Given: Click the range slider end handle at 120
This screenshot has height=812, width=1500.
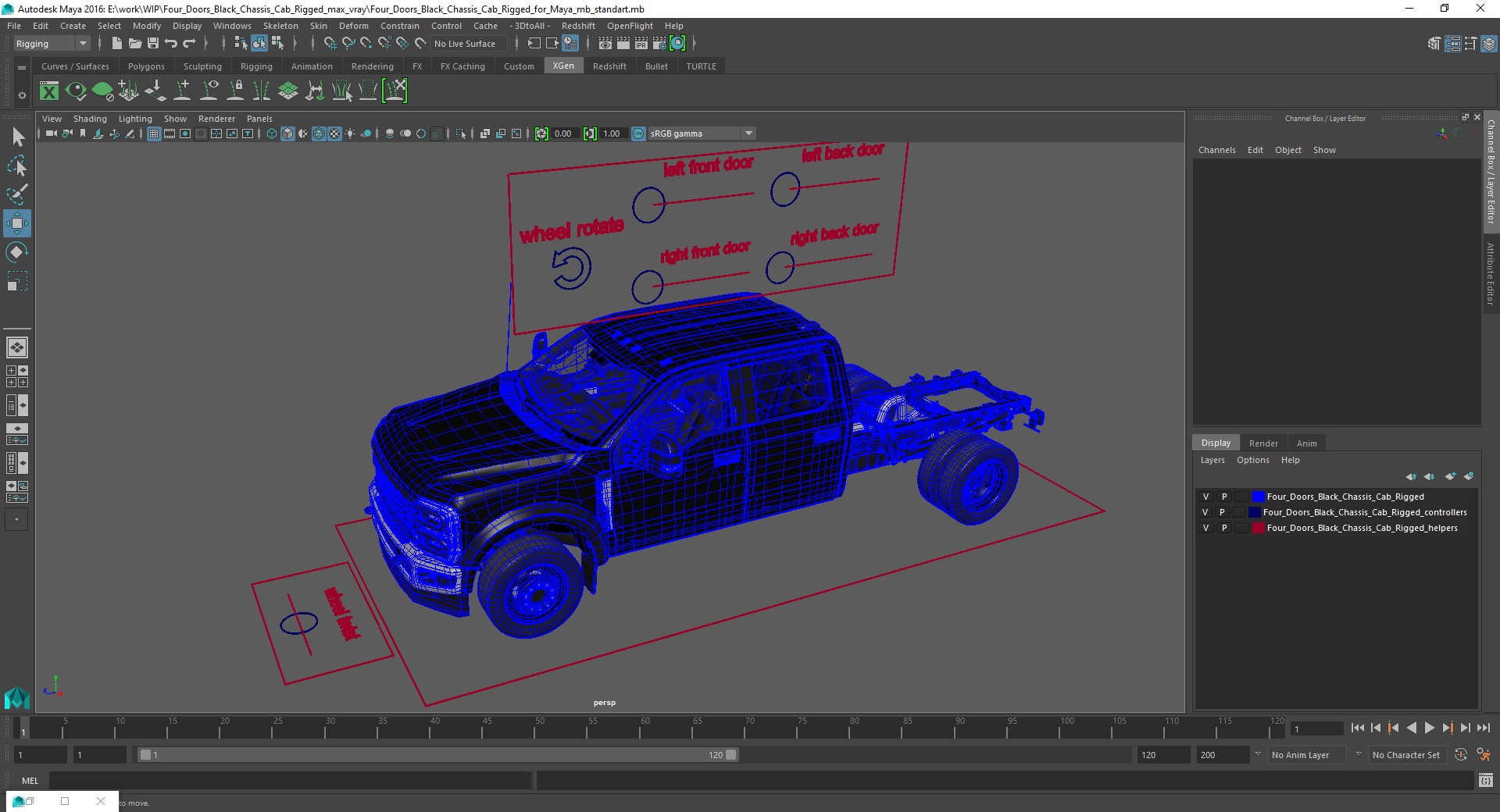Looking at the screenshot, I should [x=730, y=755].
